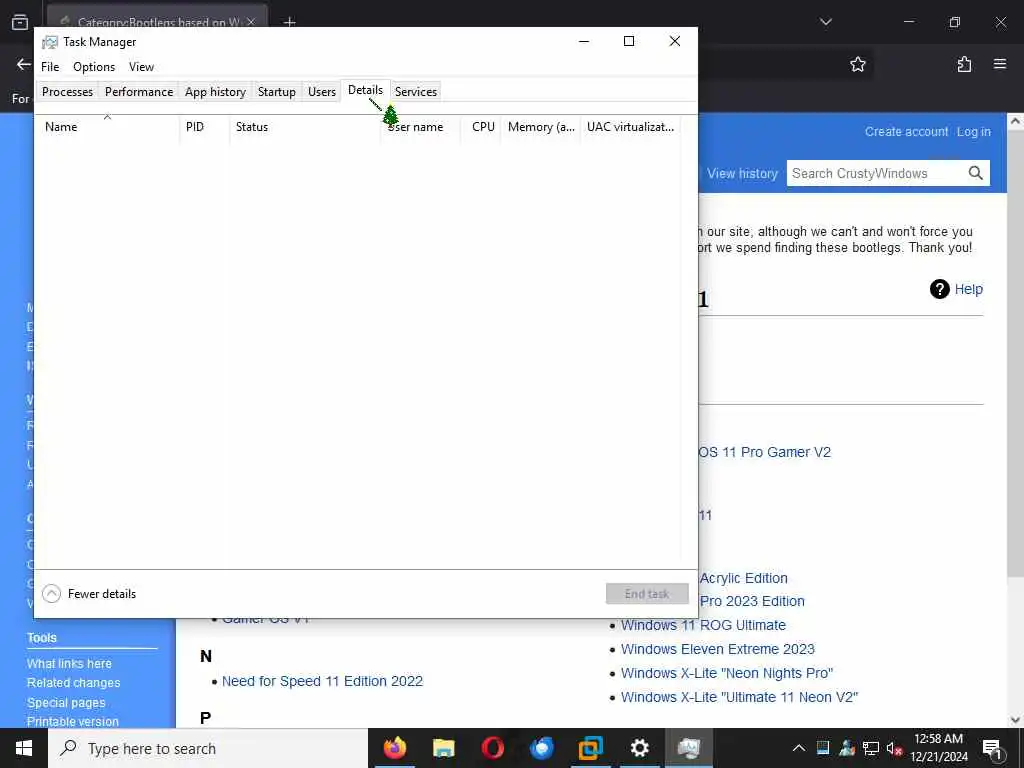The image size is (1024, 768).
Task: Open Firefox from the taskbar
Action: pos(394,748)
